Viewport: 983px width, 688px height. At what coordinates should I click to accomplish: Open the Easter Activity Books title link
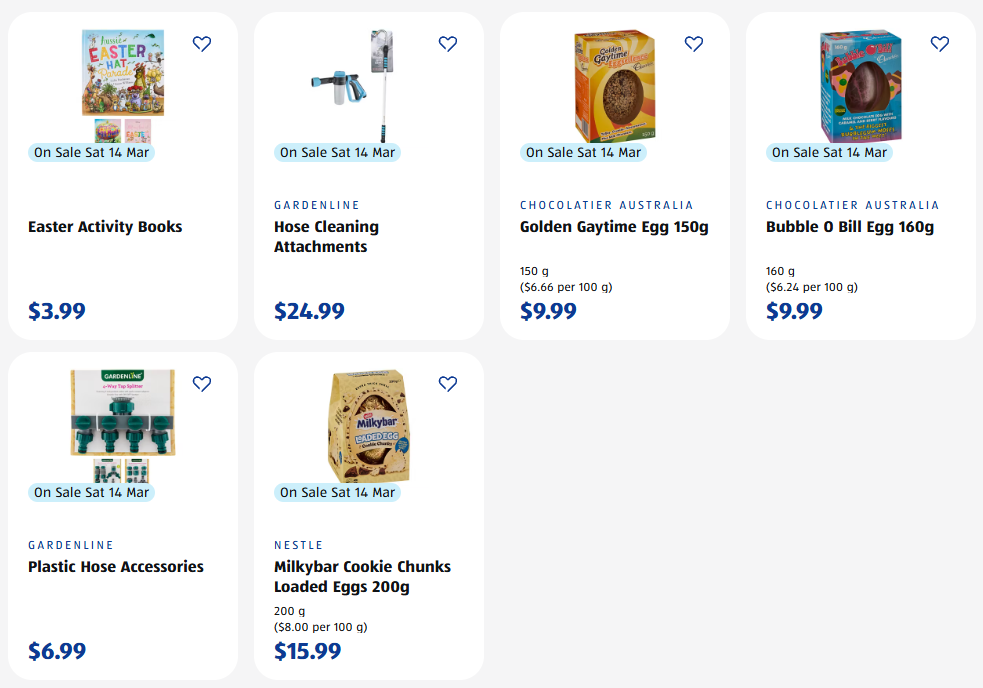105,227
